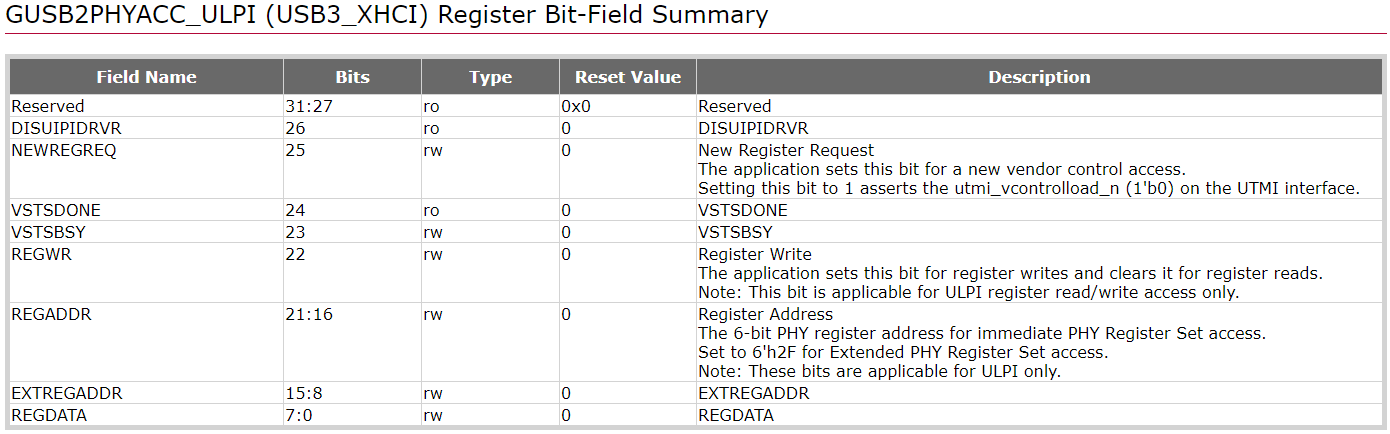Screen dimensions: 1390x434
Task: Click the 'New Register Request' description text
Action: 786,150
